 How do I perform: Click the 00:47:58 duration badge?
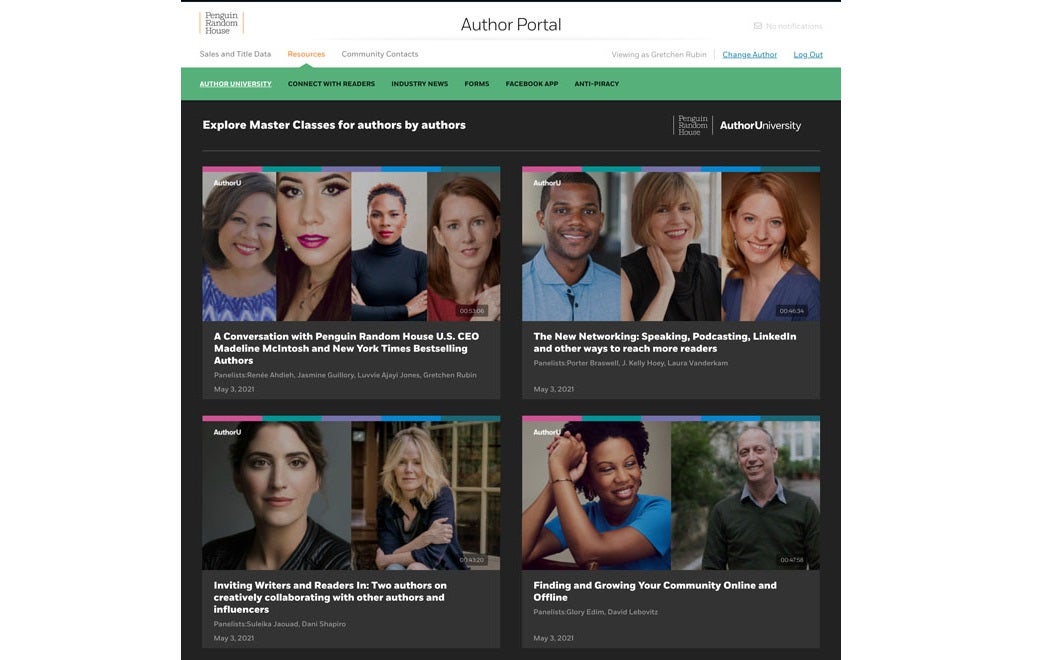792,560
